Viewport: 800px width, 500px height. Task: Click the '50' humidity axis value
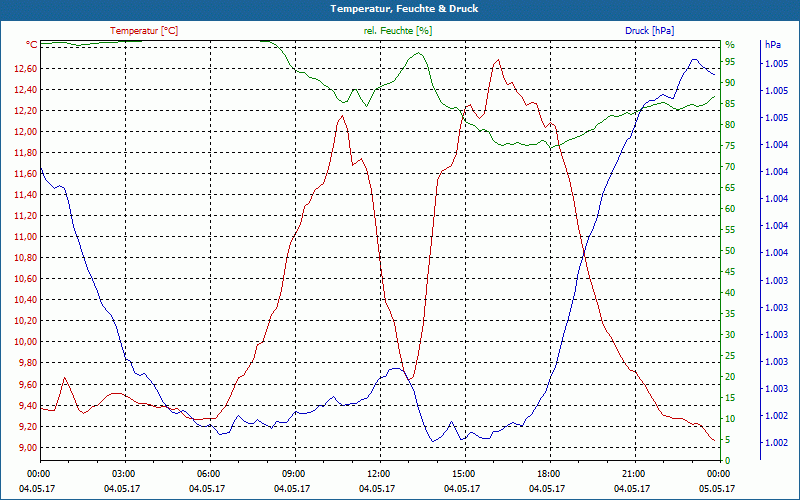730,251
